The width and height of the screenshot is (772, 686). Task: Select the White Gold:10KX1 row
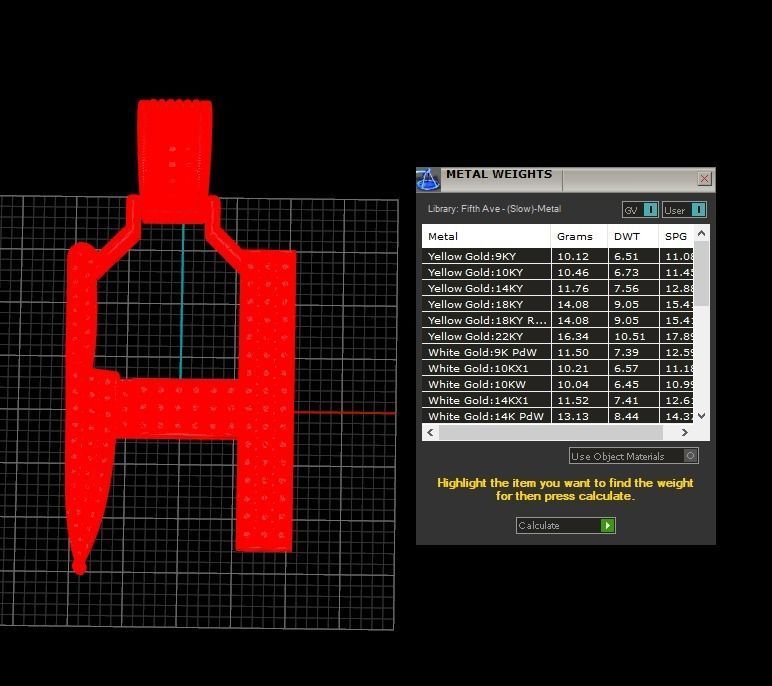[x=557, y=368]
